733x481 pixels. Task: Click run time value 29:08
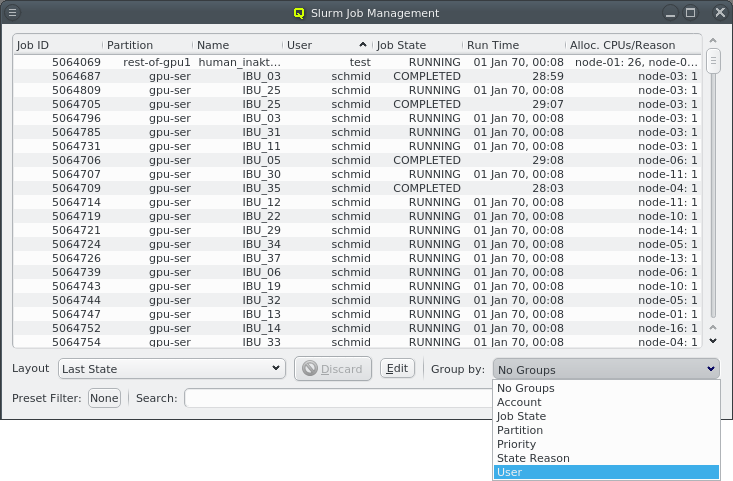(x=547, y=160)
